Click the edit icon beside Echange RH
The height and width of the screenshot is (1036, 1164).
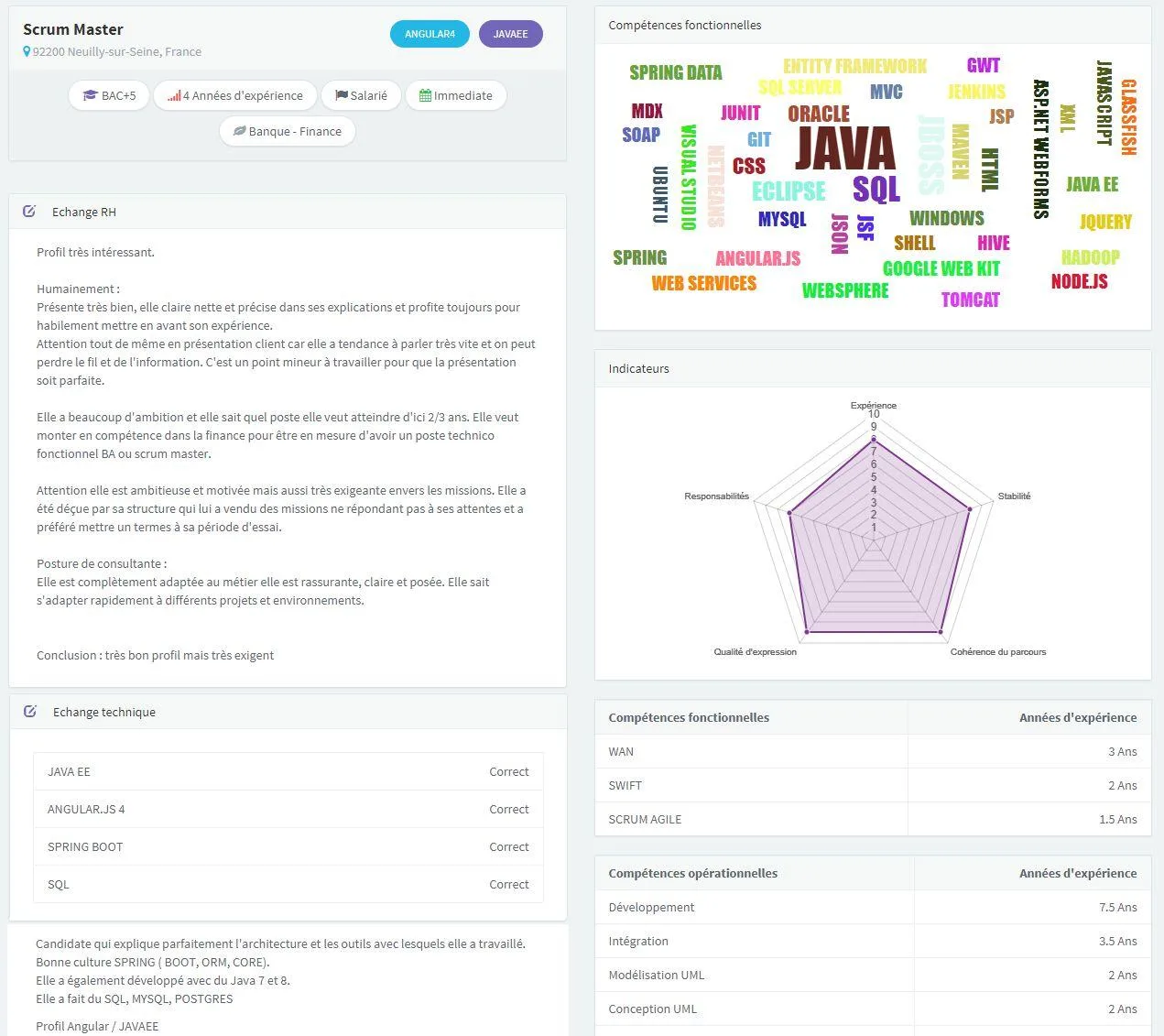tap(29, 212)
